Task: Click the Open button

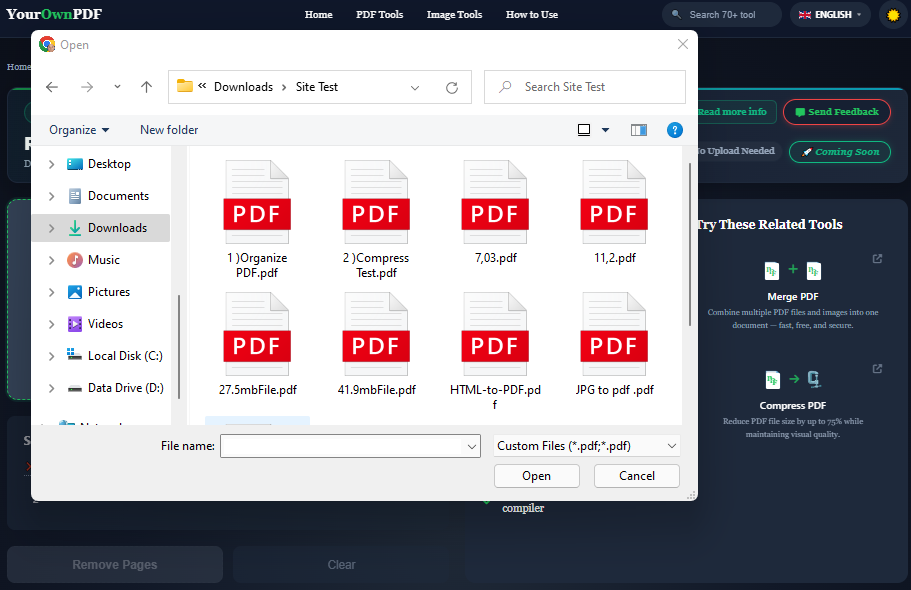Action: pyautogui.click(x=536, y=476)
